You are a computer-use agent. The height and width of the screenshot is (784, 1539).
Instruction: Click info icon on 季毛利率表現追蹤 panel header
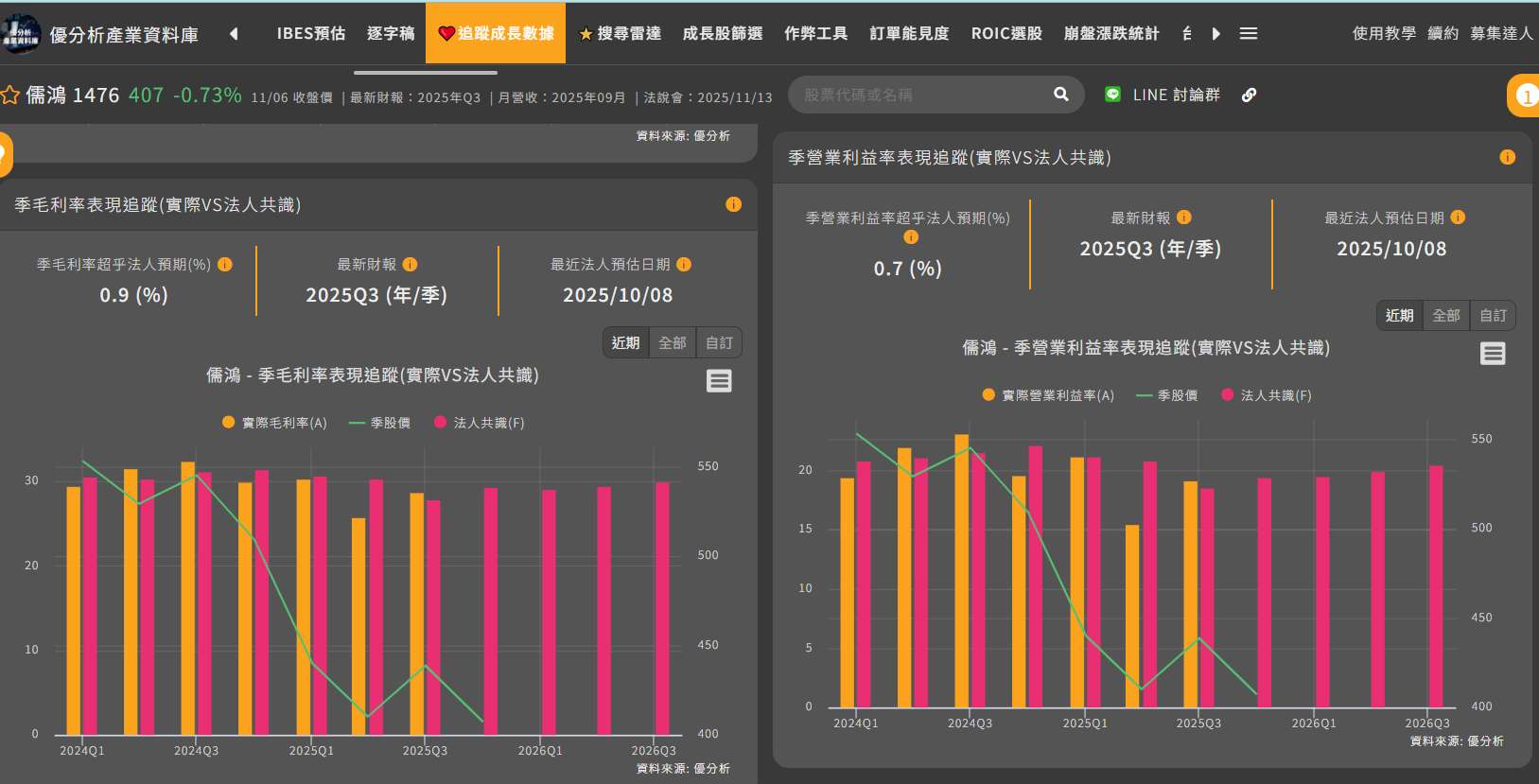click(x=733, y=204)
